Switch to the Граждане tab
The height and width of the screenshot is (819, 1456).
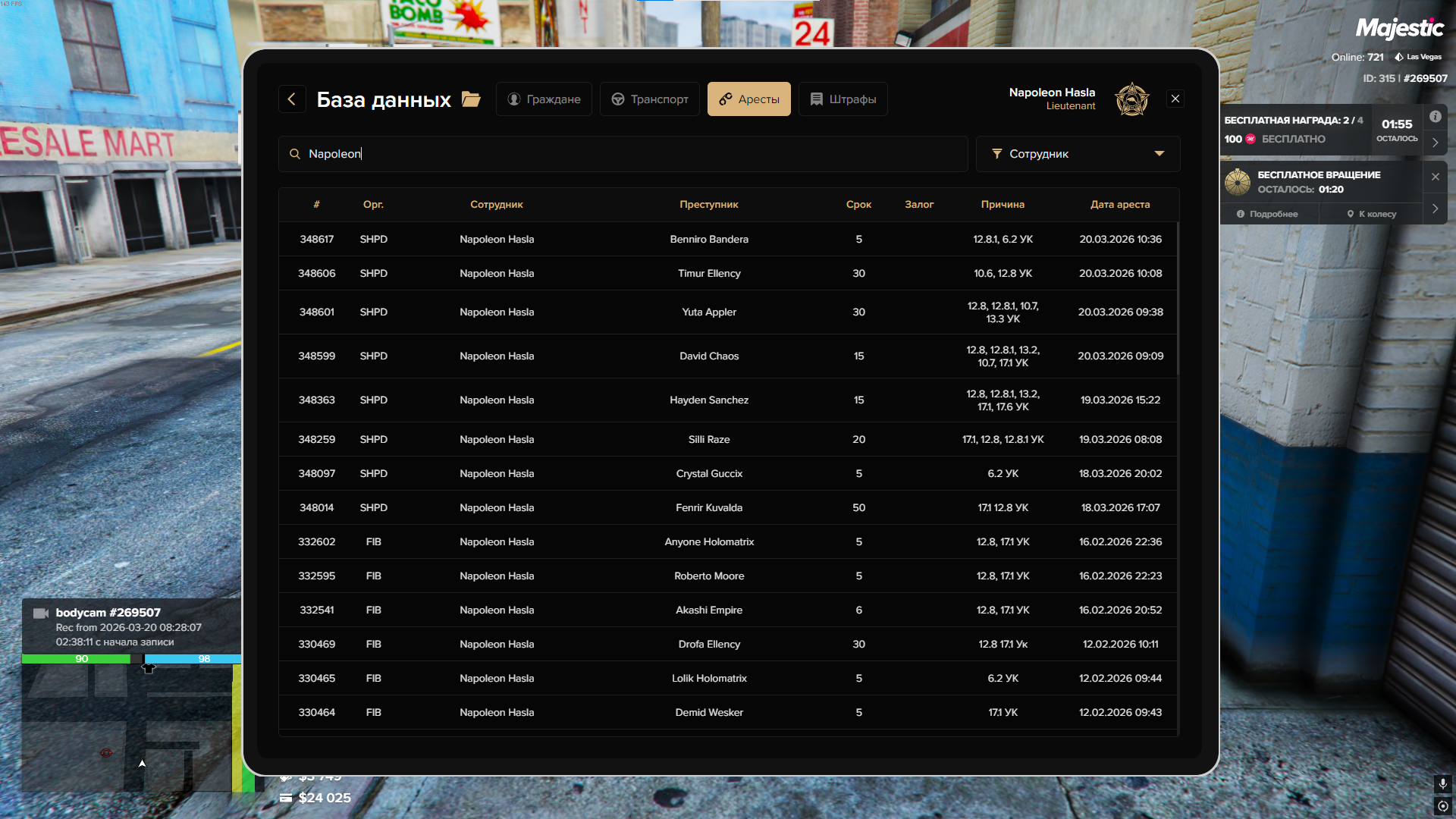click(x=544, y=99)
